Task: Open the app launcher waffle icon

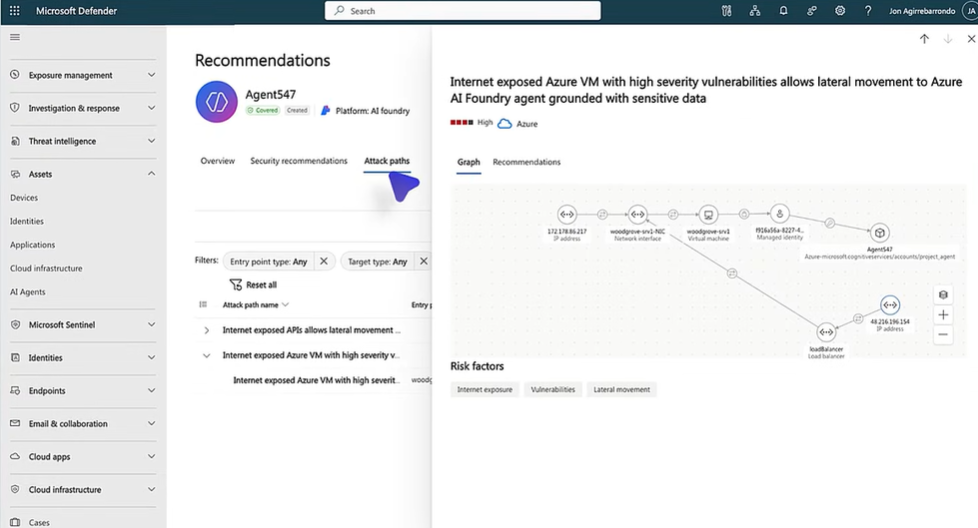Action: (14, 10)
